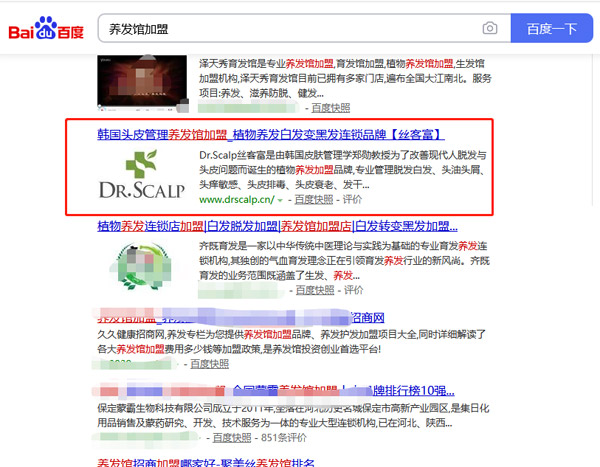This screenshot has height=467, width=600.
Task: Visit the www.drscalp.cn link
Action: [237, 199]
